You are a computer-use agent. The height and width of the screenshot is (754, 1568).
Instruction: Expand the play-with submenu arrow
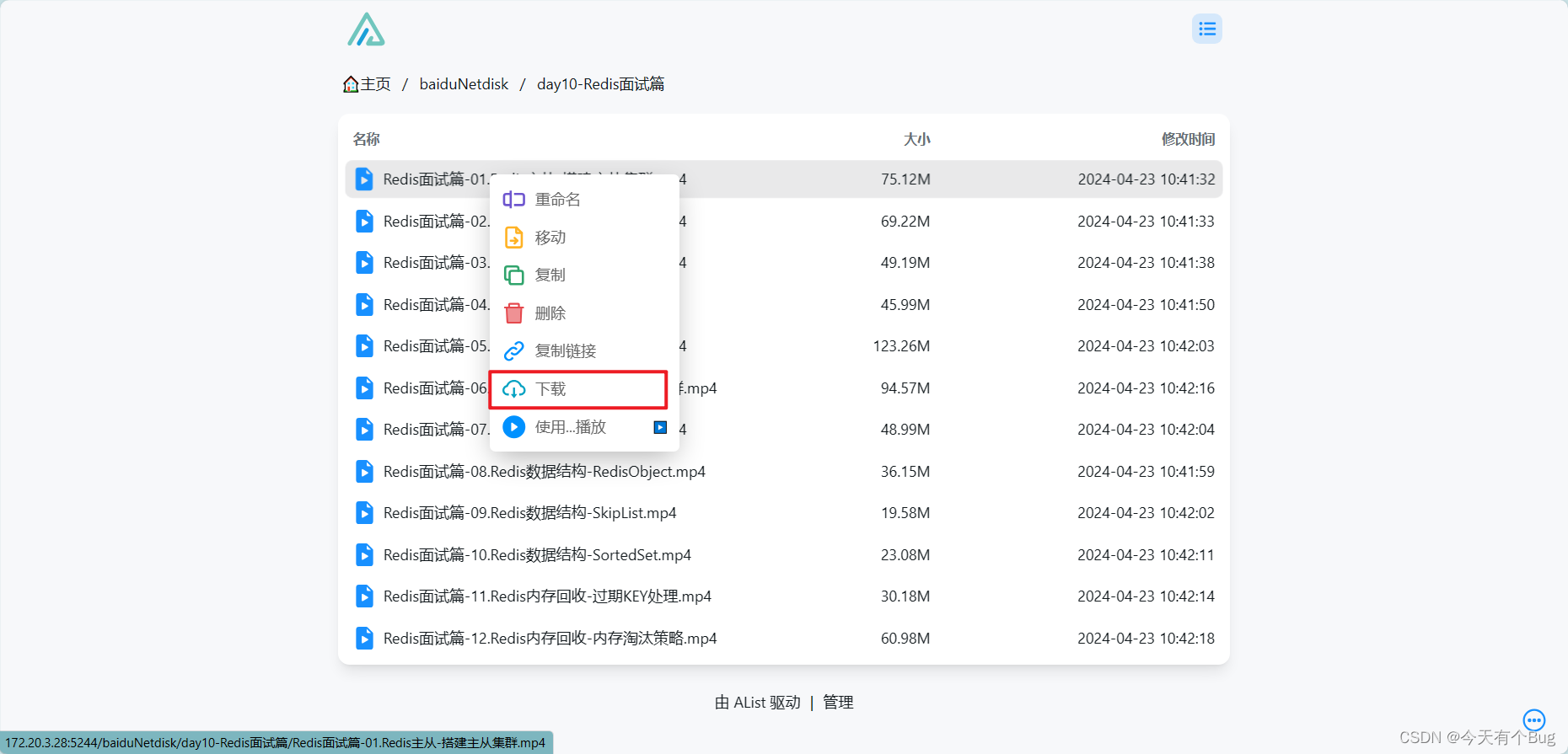pos(660,427)
